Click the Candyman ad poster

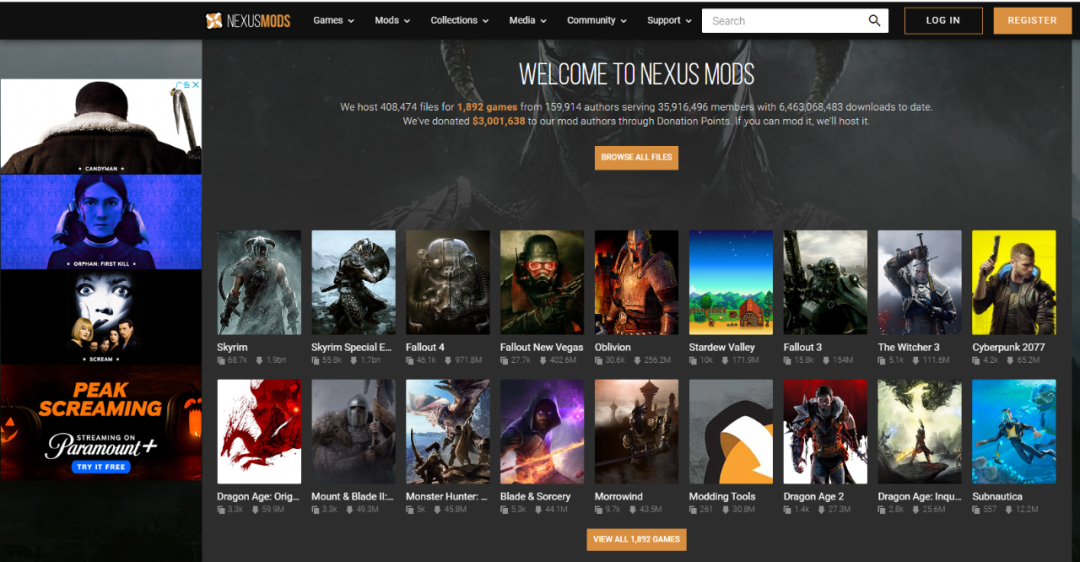click(101, 126)
